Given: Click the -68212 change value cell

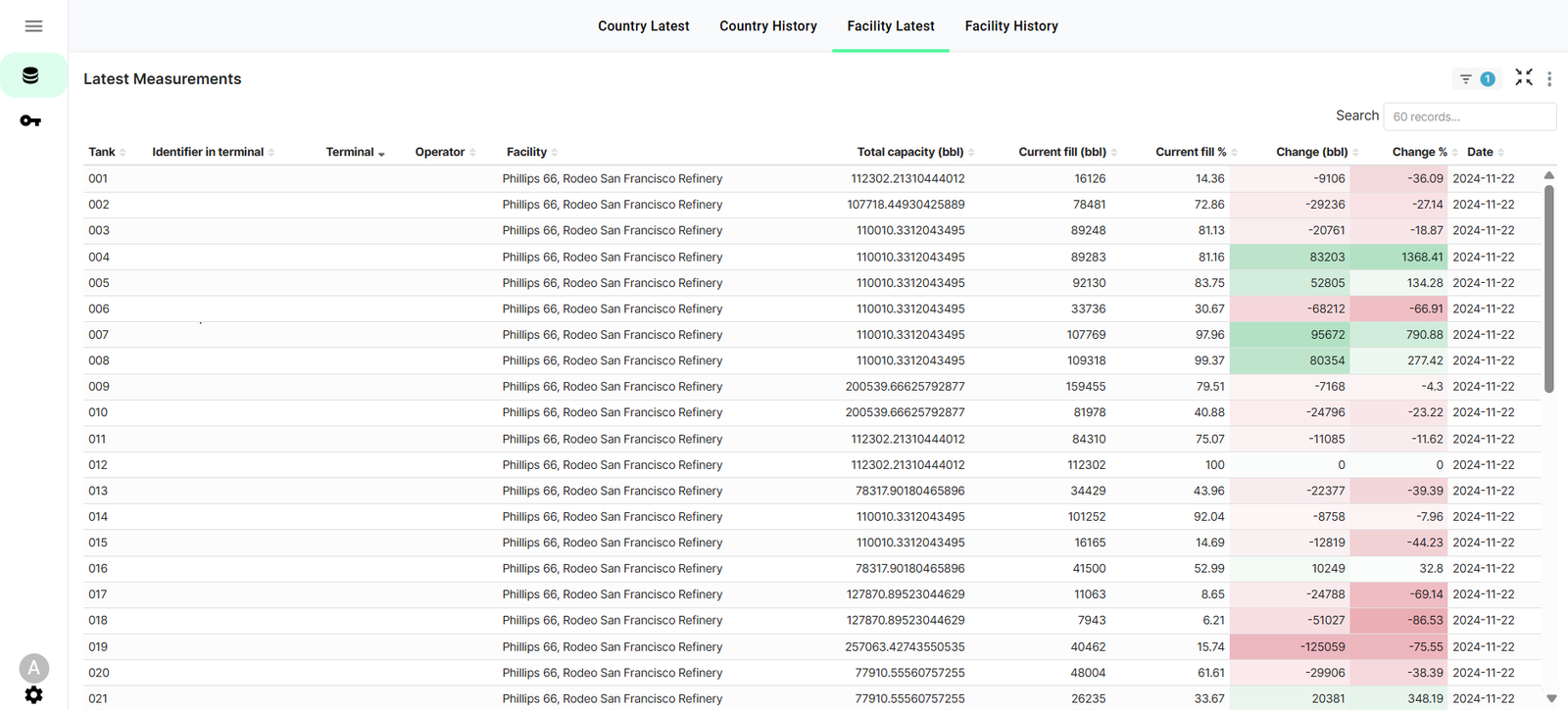Looking at the screenshot, I should click(1290, 309).
